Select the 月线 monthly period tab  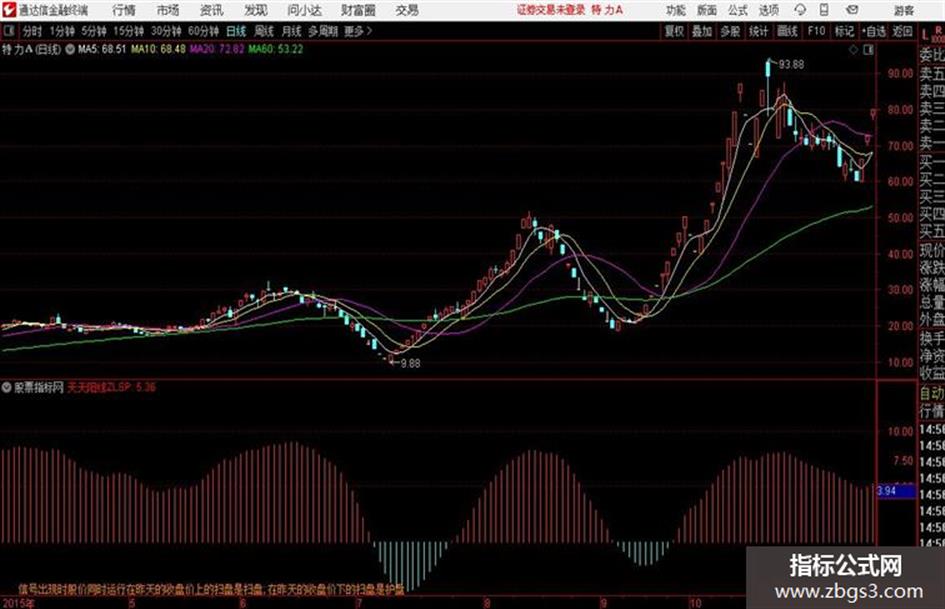click(x=292, y=31)
